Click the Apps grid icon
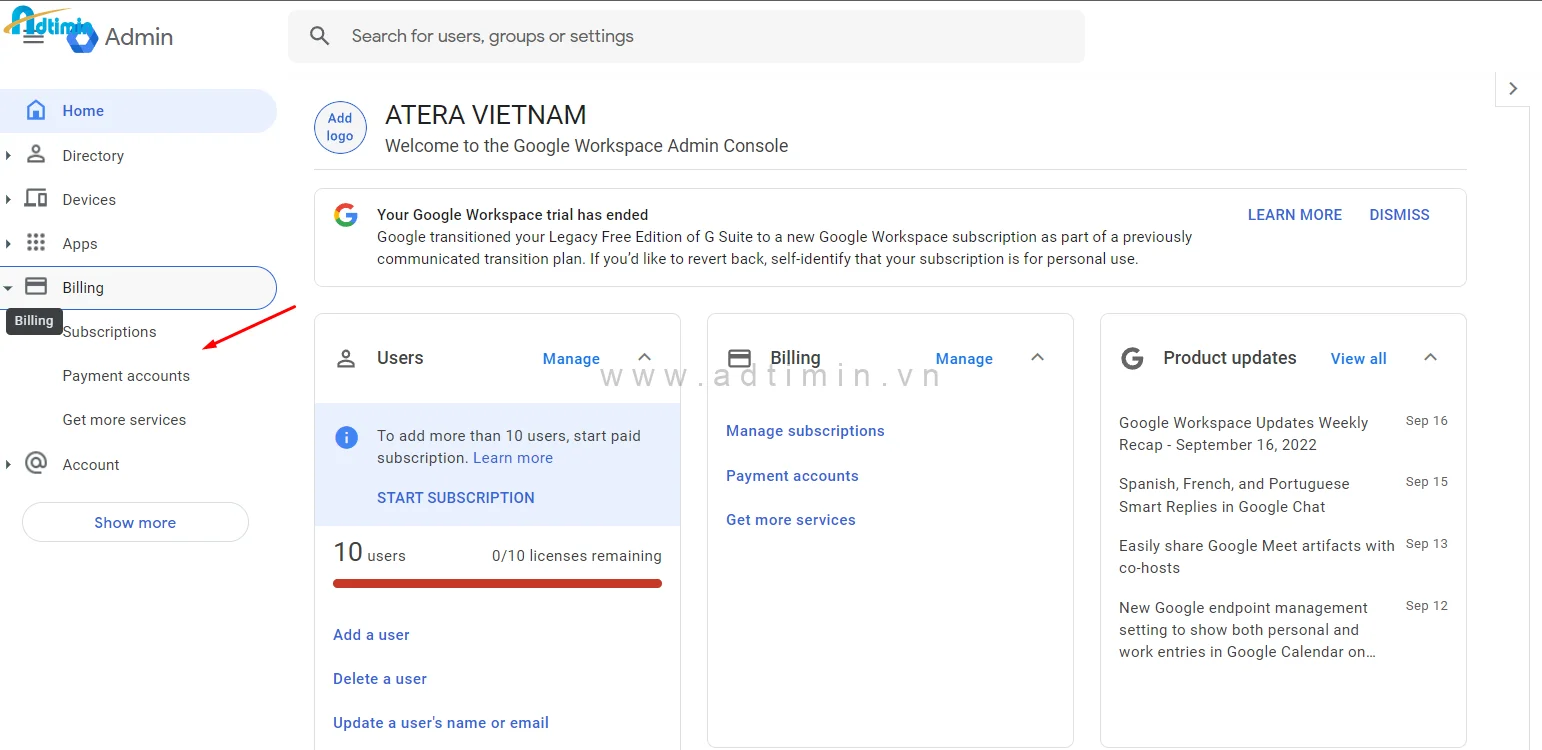This screenshot has height=750, width=1542. coord(36,242)
